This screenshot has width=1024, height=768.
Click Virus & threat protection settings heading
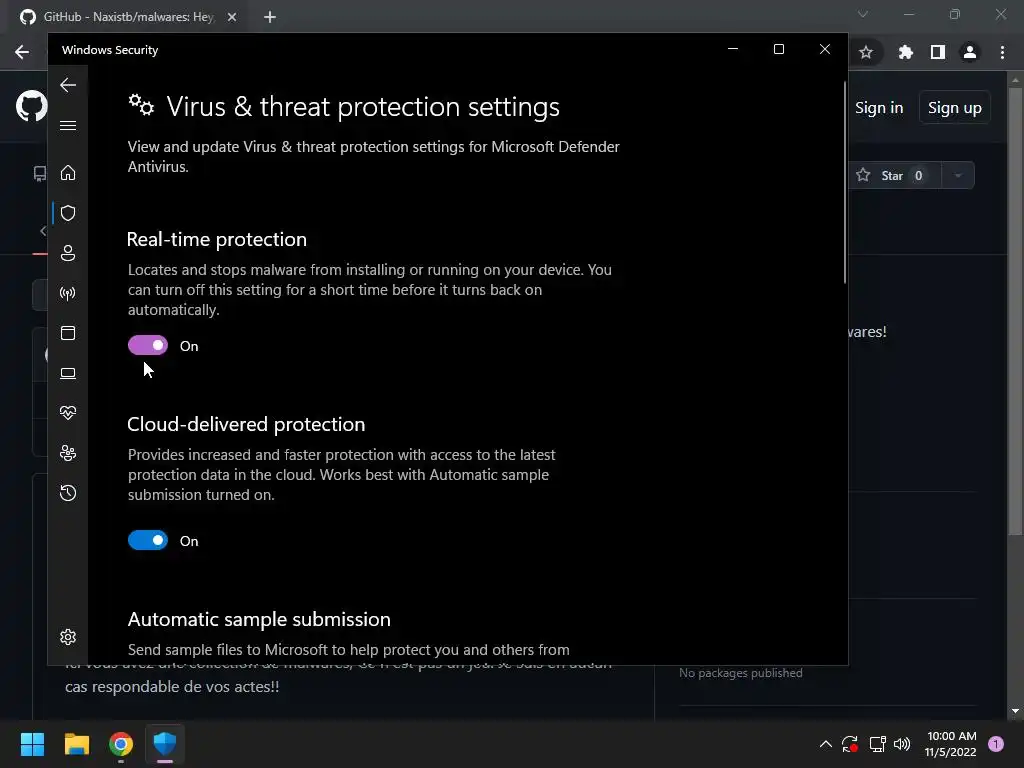click(x=363, y=106)
